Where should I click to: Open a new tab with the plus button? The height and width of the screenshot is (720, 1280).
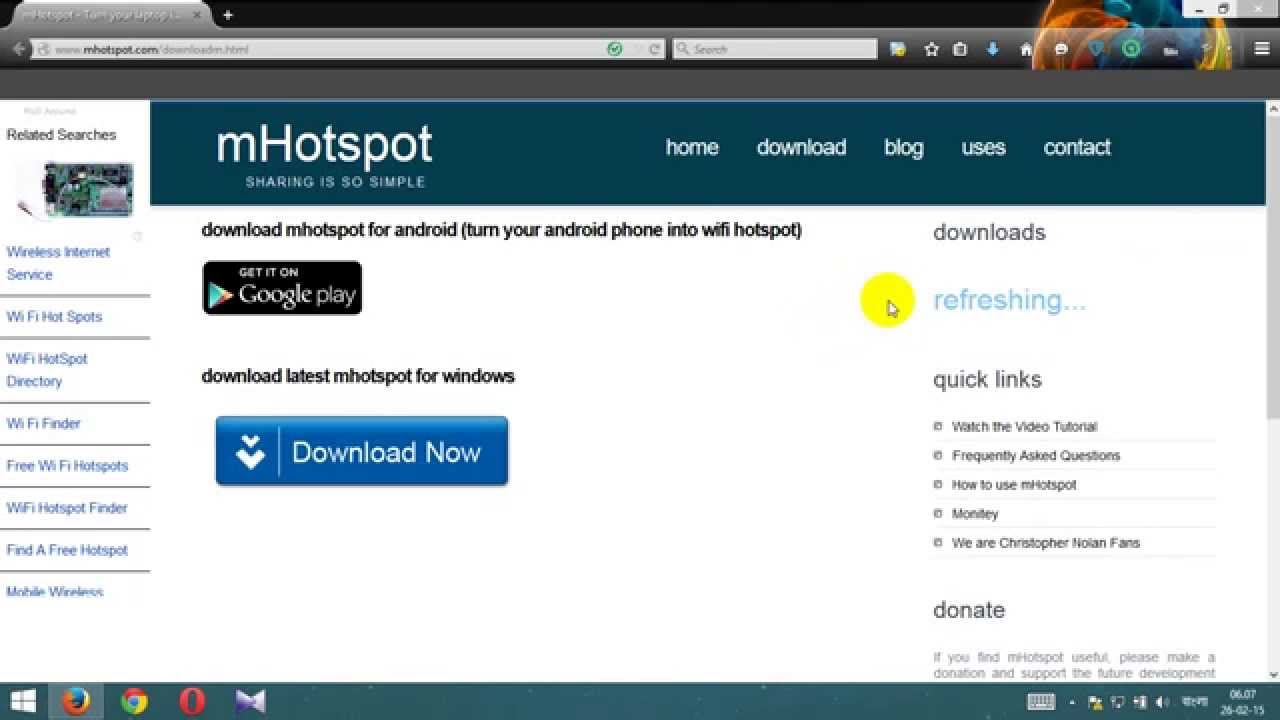pos(228,15)
